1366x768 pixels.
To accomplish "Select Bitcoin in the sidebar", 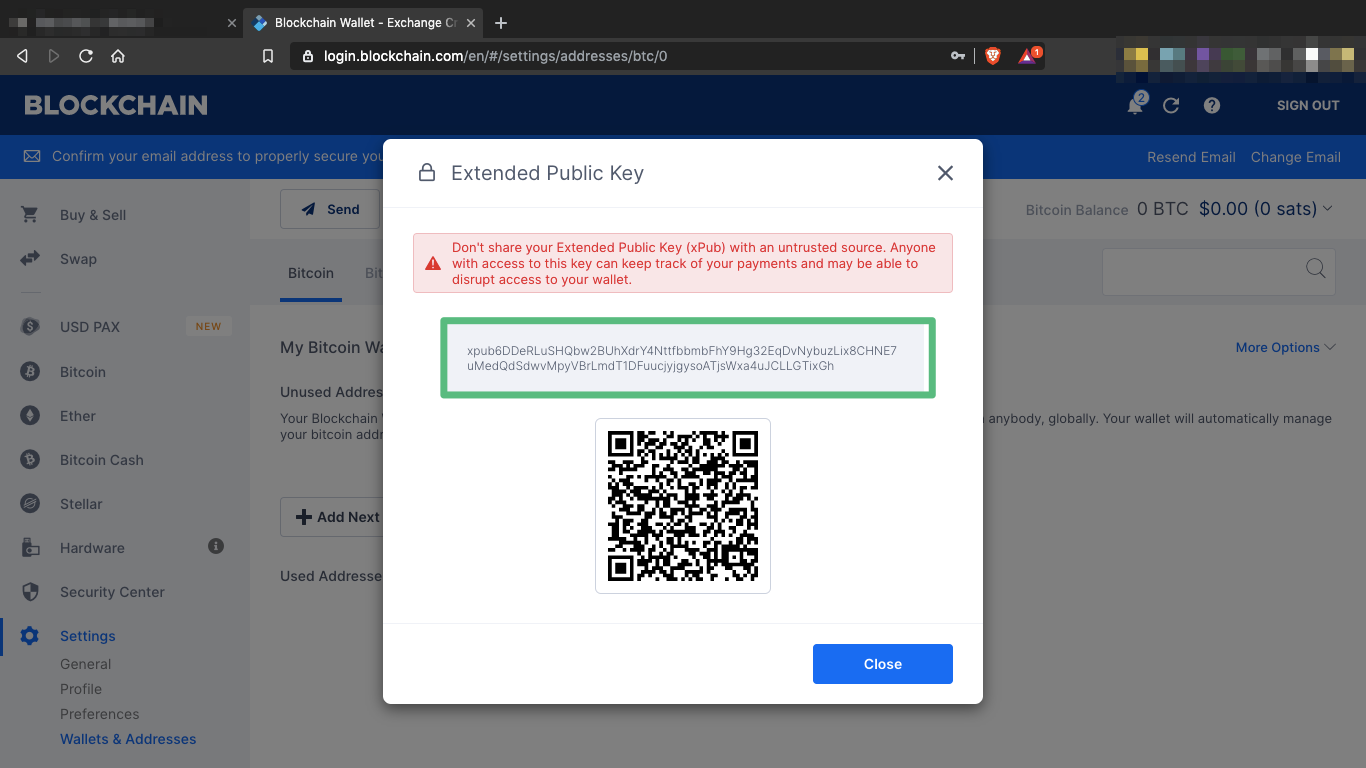I will 83,372.
